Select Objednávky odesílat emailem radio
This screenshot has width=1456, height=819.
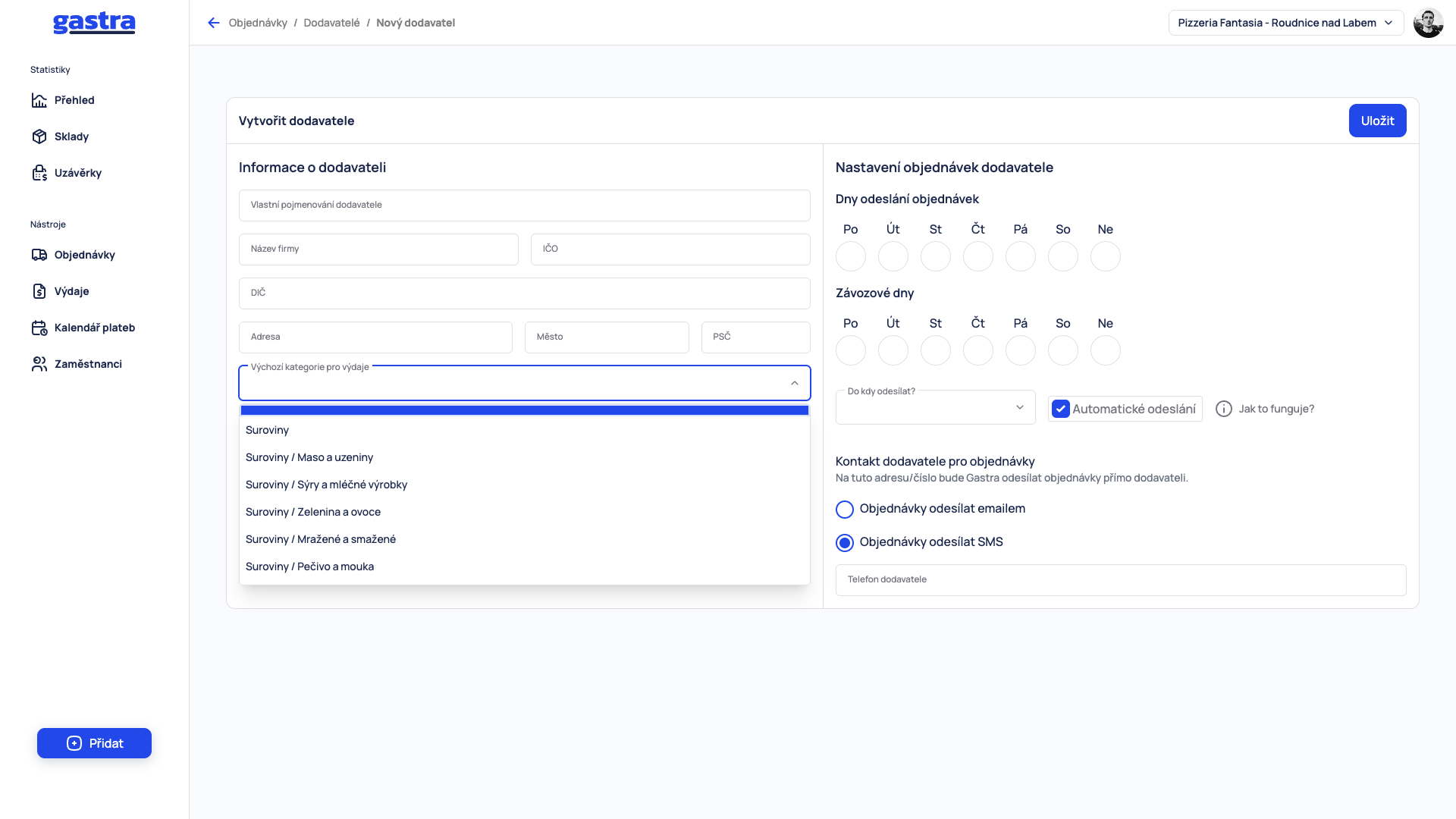tap(844, 510)
